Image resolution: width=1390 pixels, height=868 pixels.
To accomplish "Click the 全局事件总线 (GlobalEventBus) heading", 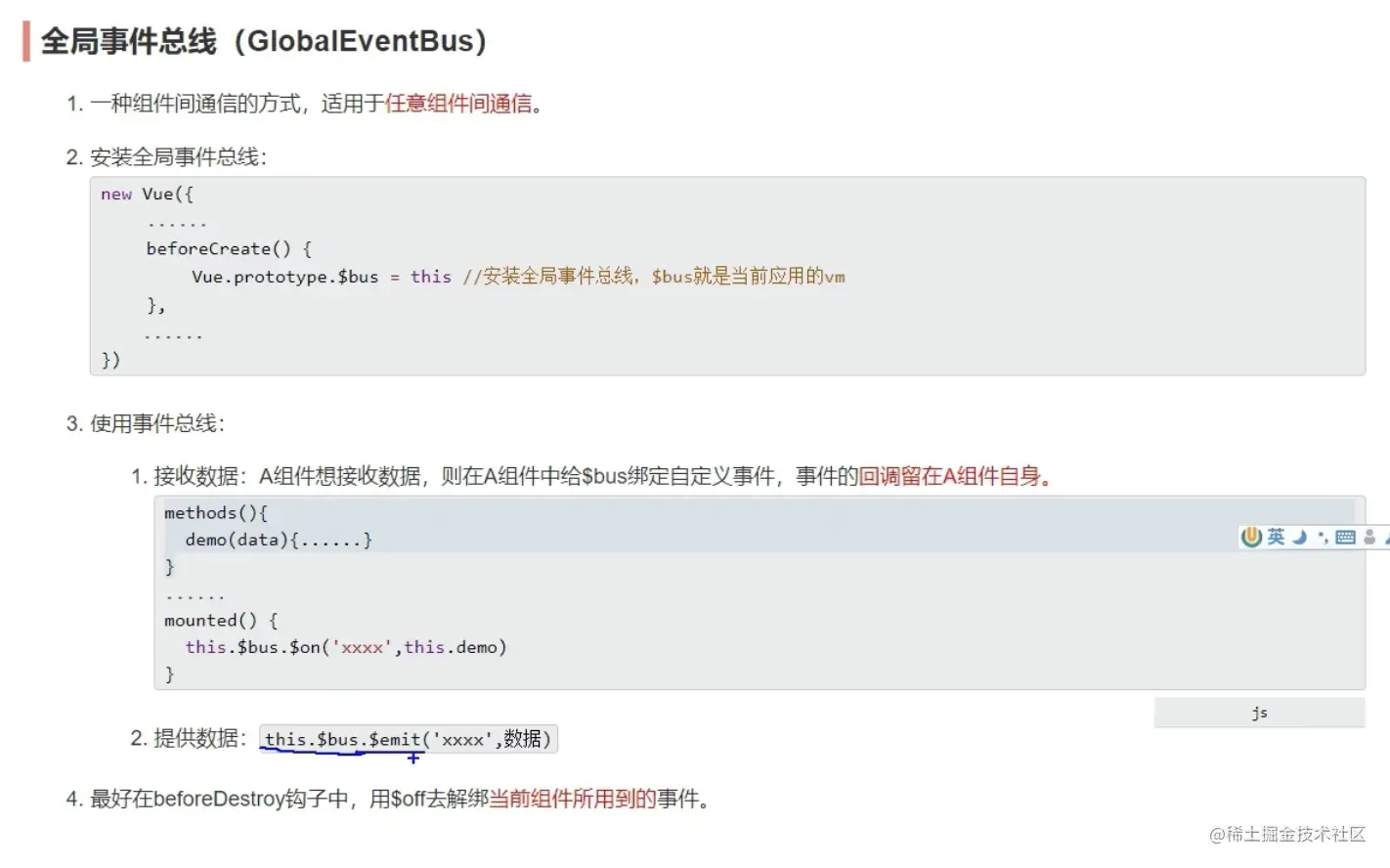I will pyautogui.click(x=264, y=41).
